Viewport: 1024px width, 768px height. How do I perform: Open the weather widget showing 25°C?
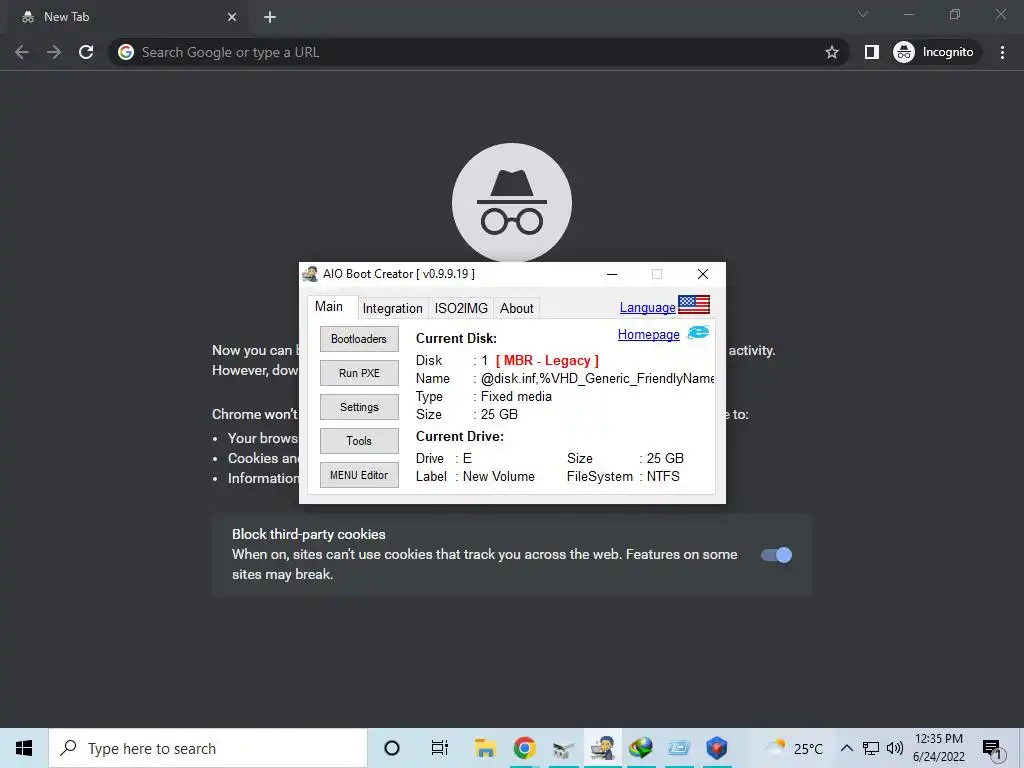click(x=793, y=748)
